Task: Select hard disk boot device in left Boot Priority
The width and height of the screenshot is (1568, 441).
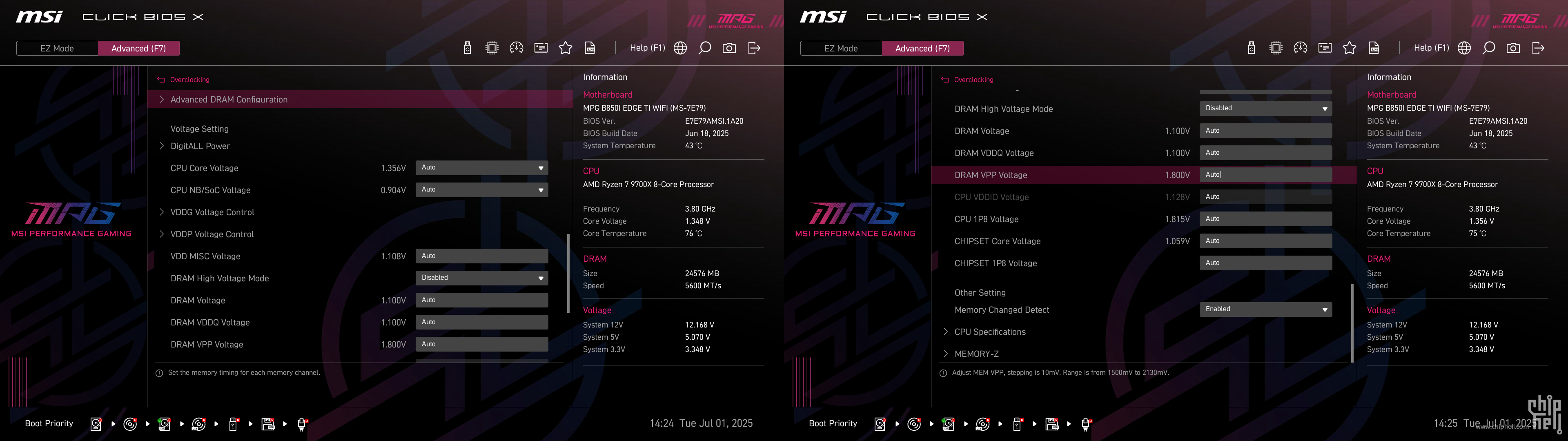Action: (96, 424)
